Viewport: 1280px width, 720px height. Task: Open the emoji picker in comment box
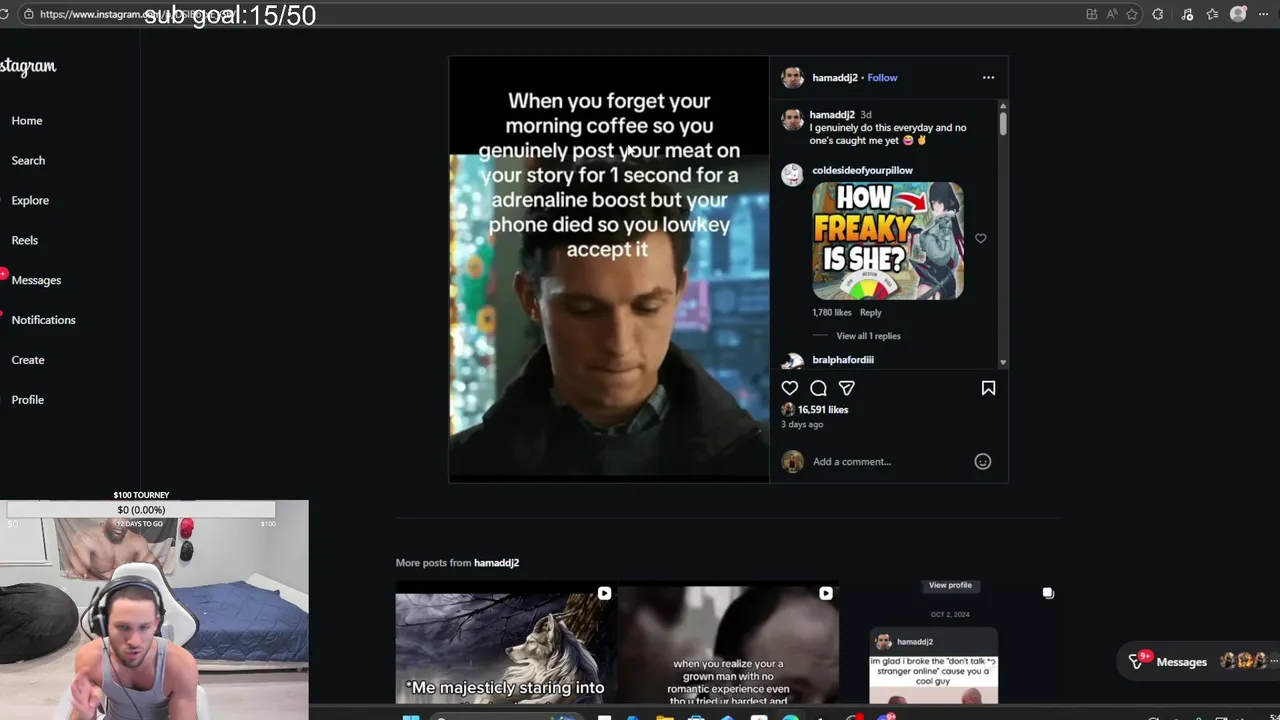(983, 461)
